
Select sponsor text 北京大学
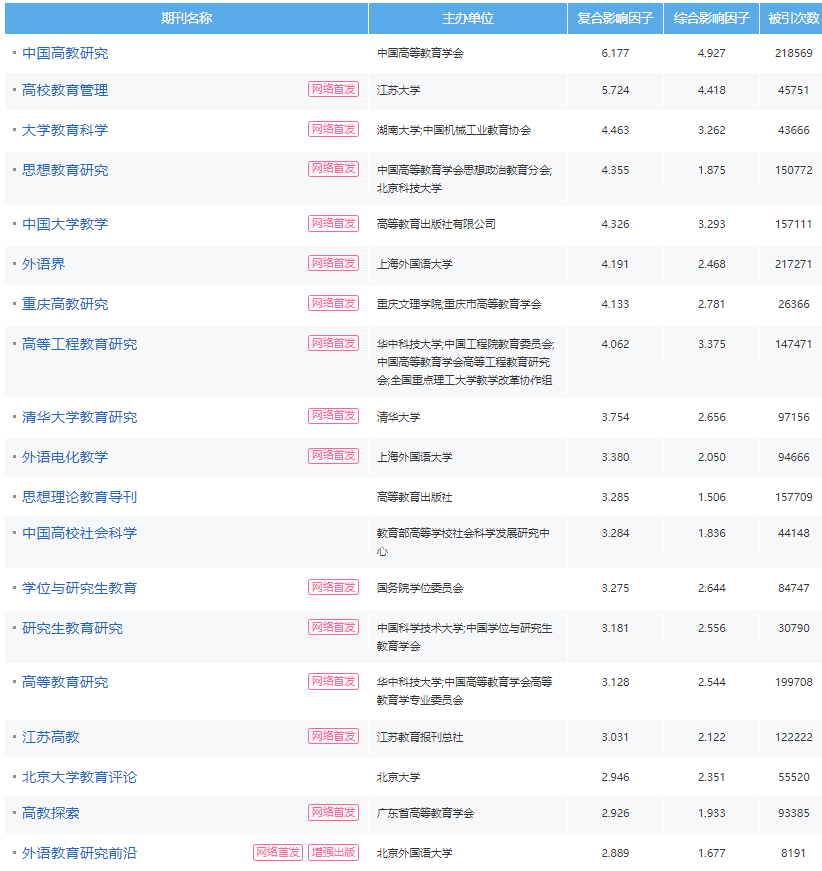click(398, 777)
